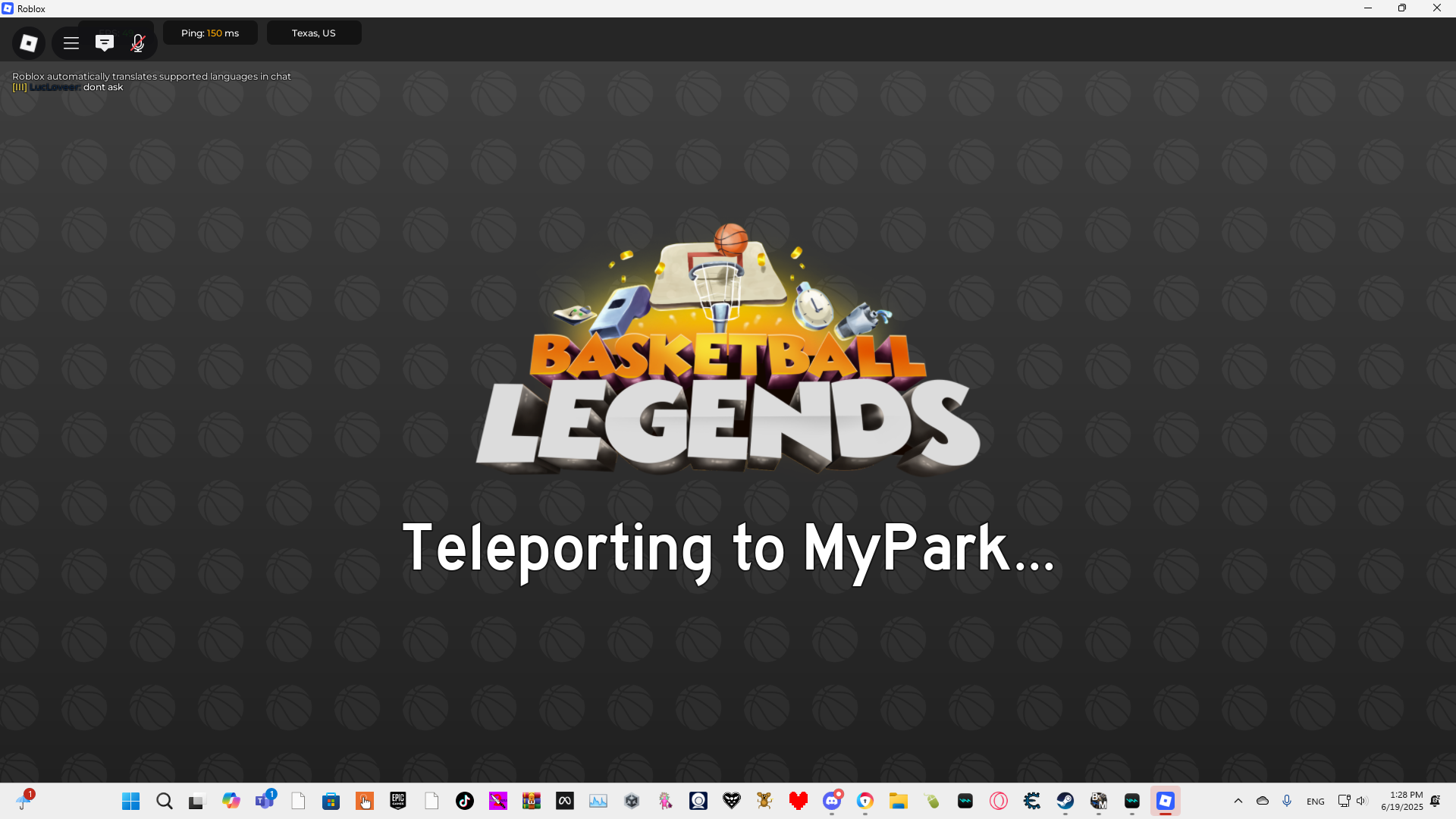Click the Texas, US server label
This screenshot has height=819, width=1456.
pyautogui.click(x=313, y=33)
